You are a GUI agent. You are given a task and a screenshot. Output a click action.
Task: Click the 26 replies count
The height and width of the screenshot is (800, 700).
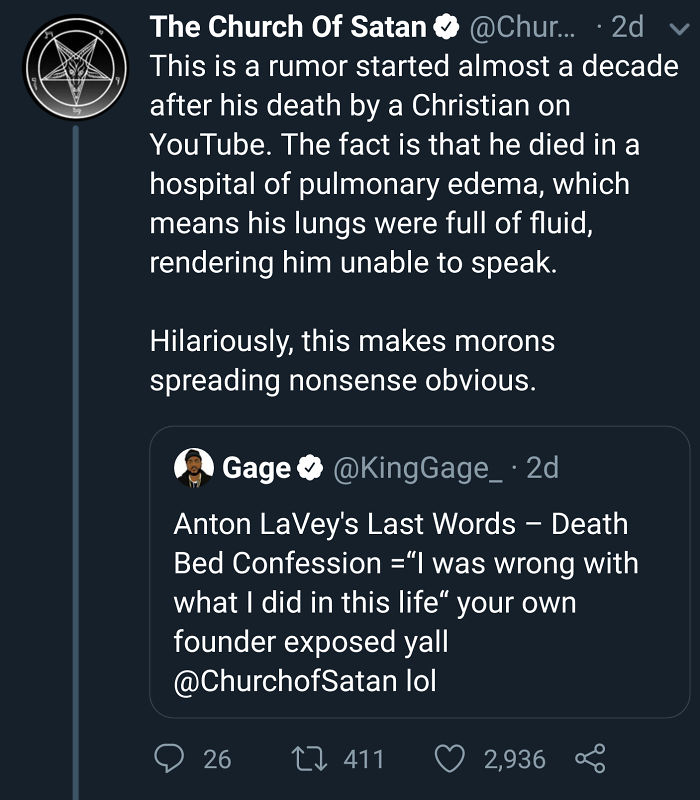tap(217, 759)
